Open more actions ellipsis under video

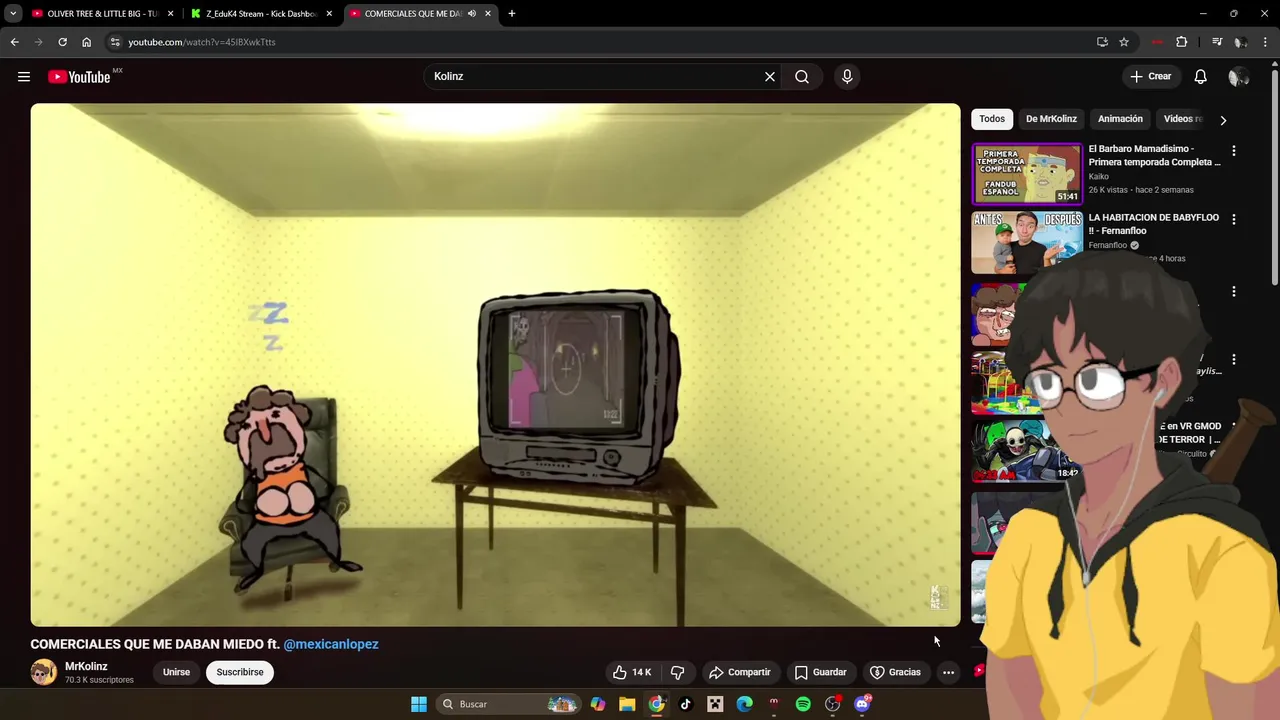click(x=948, y=672)
